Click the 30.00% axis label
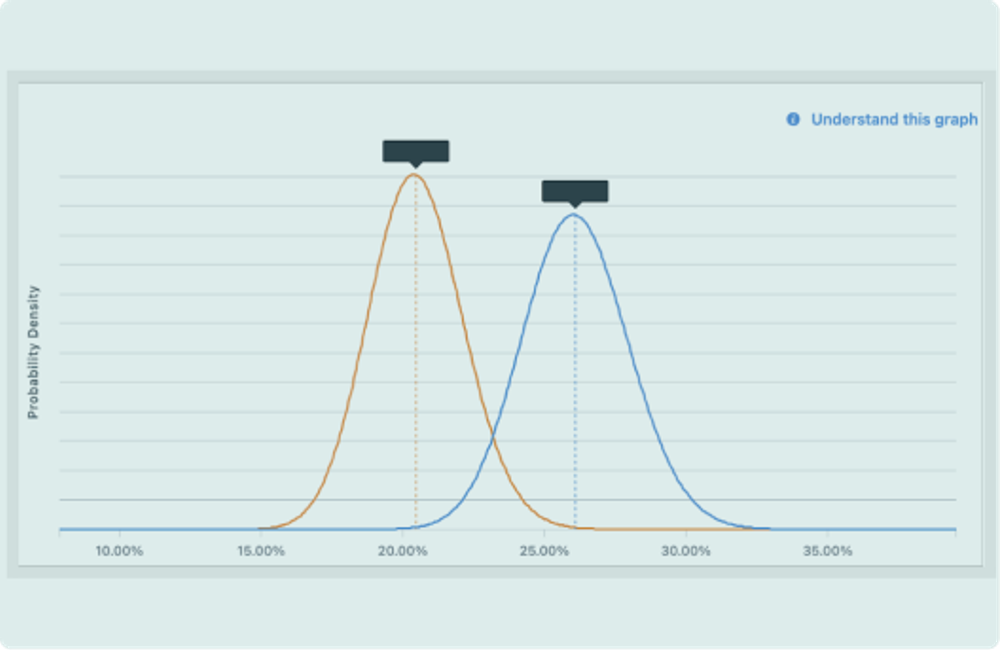Screen dimensions: 1000x650 coord(685,548)
